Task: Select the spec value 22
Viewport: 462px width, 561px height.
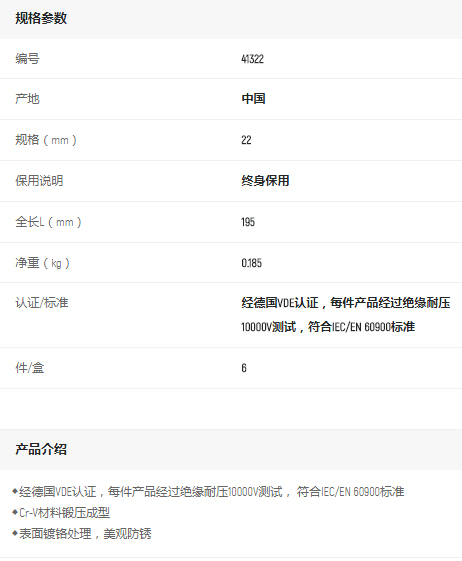Action: [246, 140]
